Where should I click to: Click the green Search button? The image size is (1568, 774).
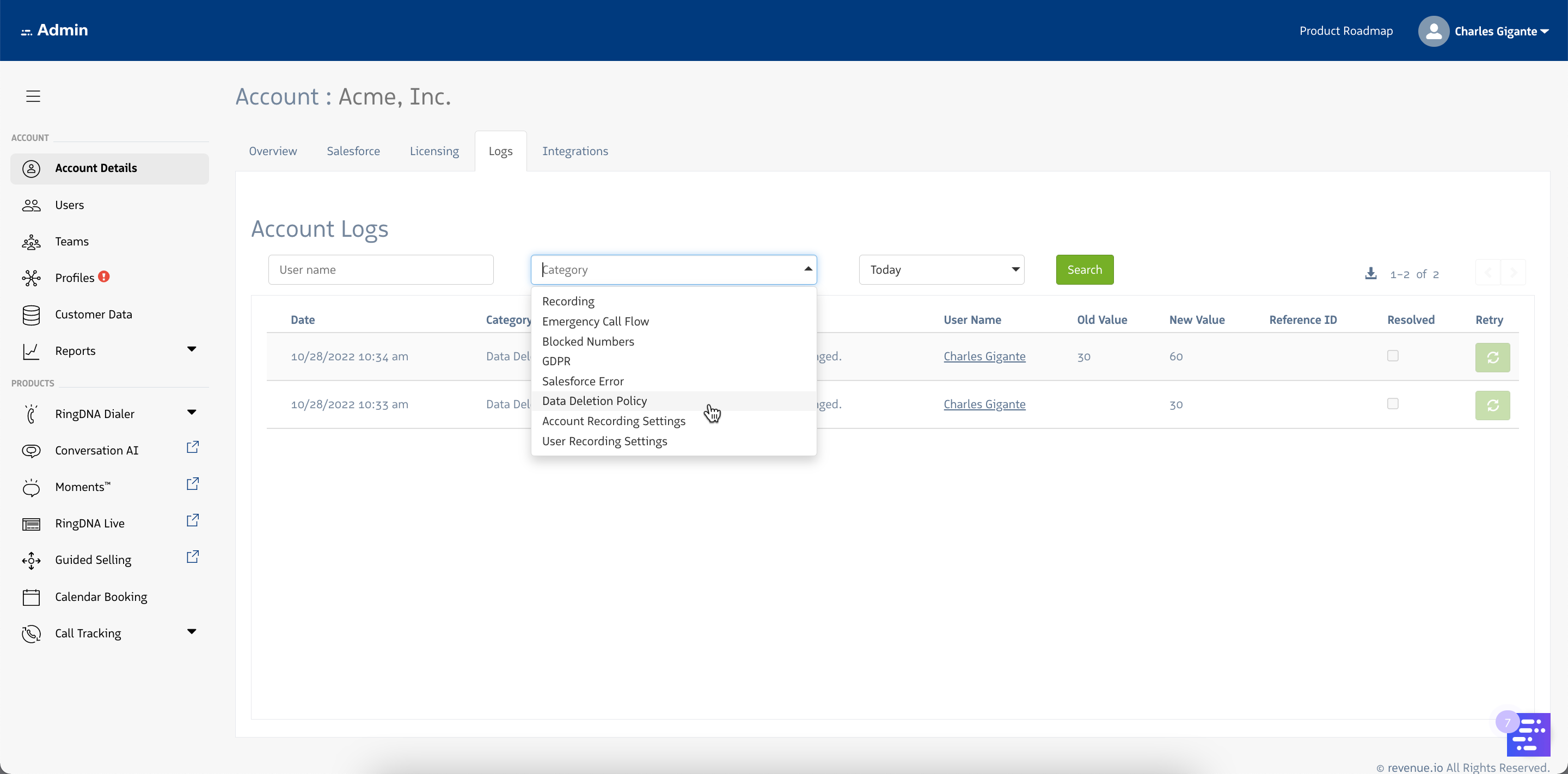click(x=1085, y=269)
